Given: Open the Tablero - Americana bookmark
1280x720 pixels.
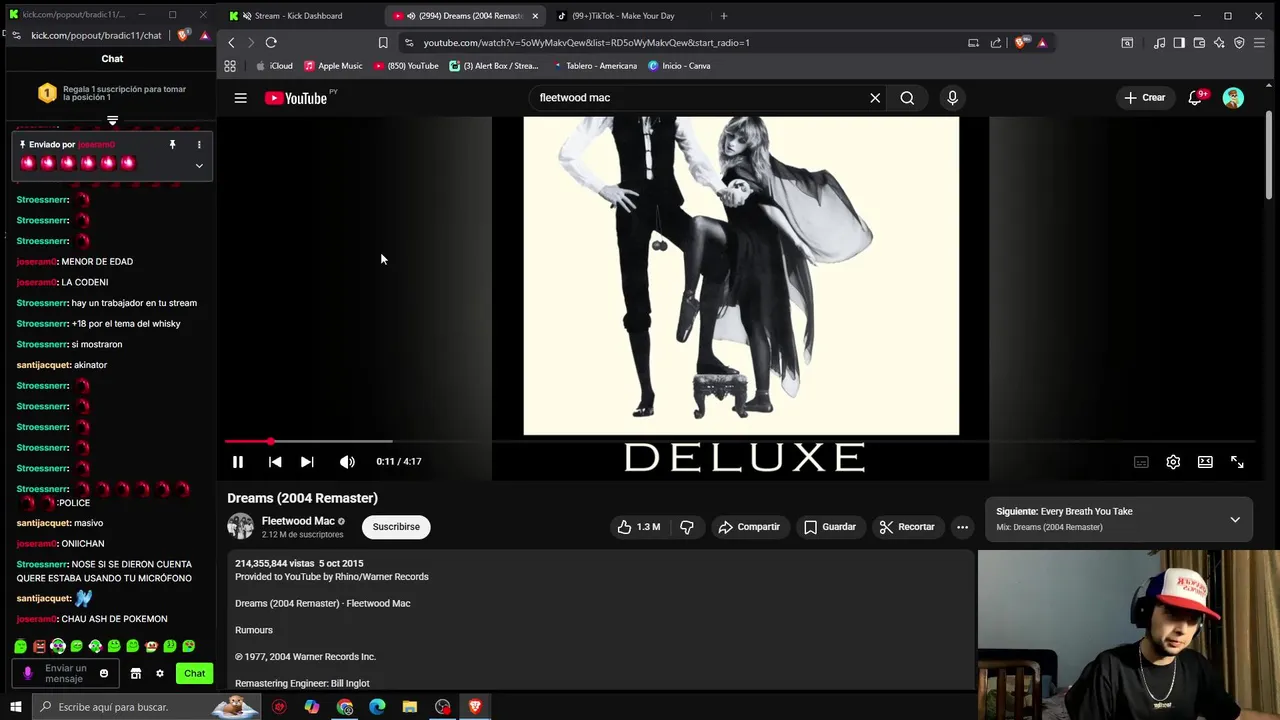Looking at the screenshot, I should [595, 66].
